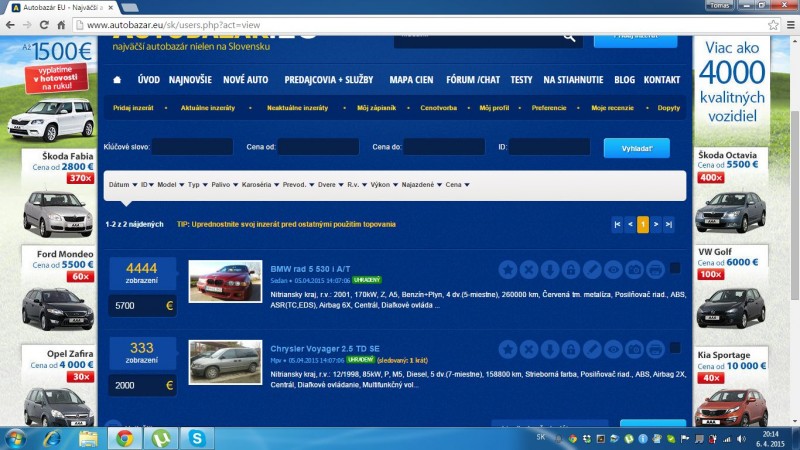Open the Aktuálne inzeráty link
The width and height of the screenshot is (800, 450).
coord(208,108)
